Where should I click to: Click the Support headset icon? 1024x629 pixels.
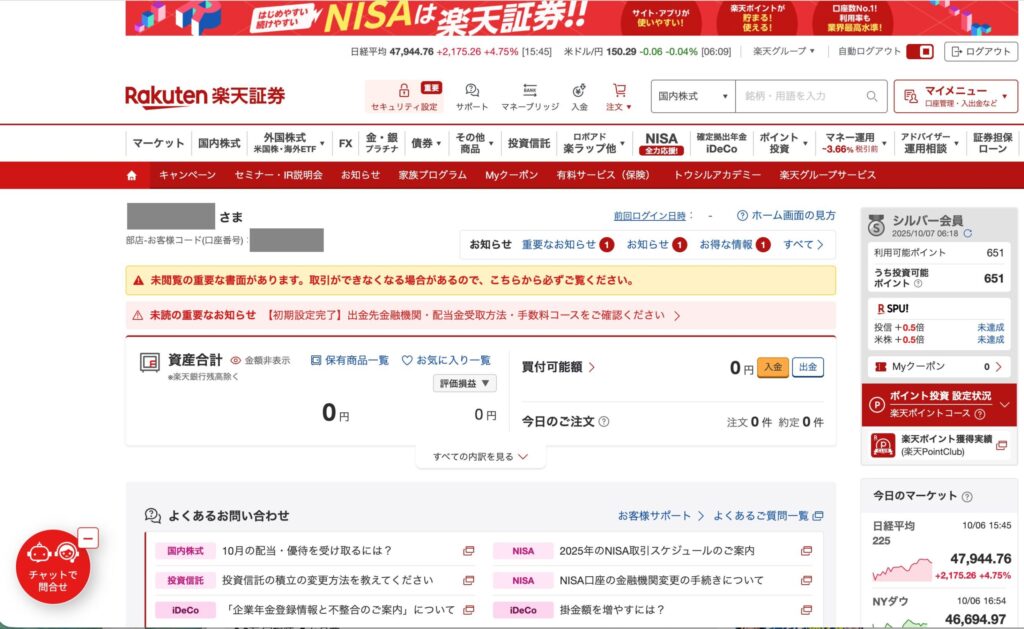[472, 90]
